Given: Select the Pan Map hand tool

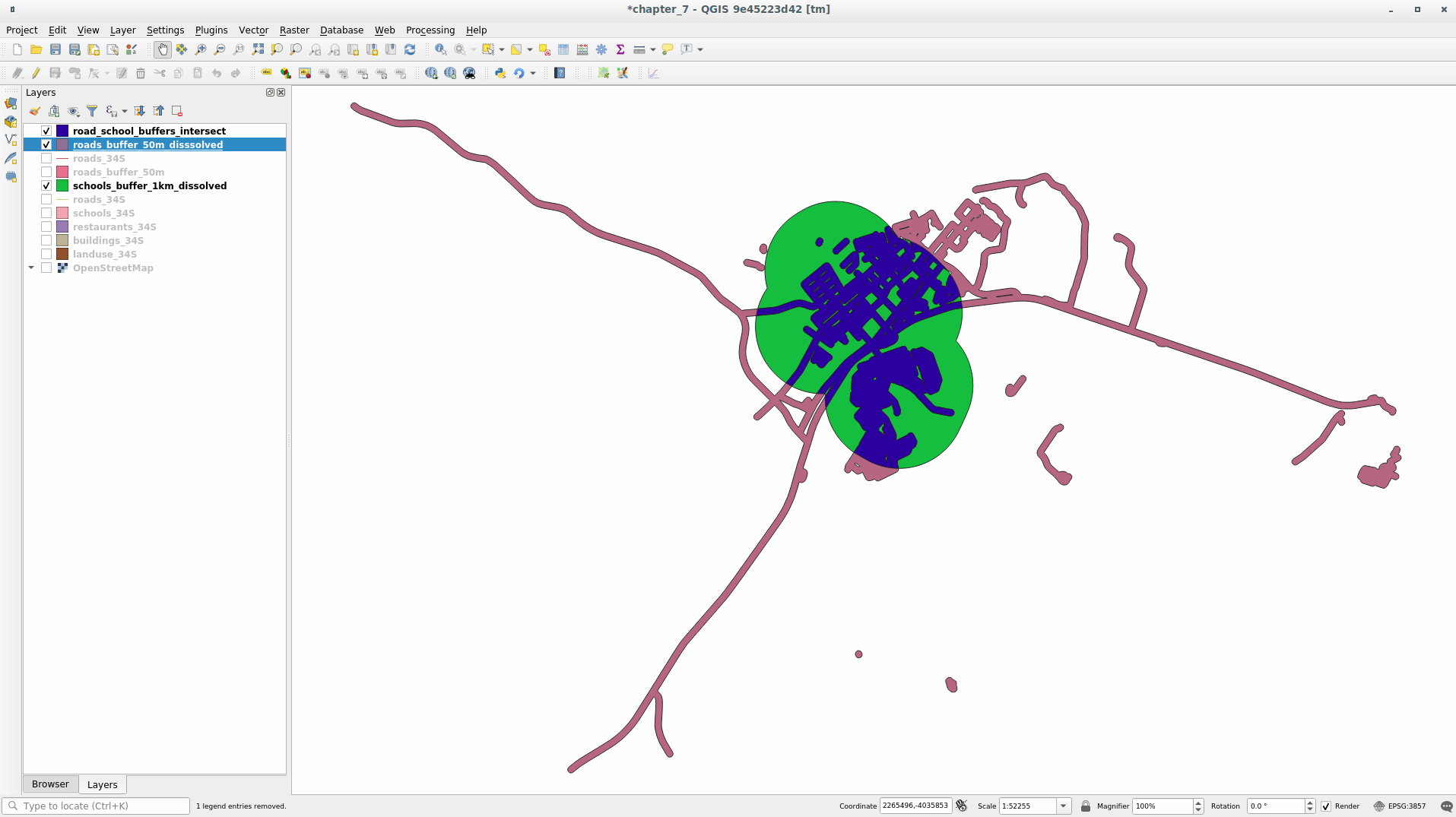Looking at the screenshot, I should [x=162, y=49].
